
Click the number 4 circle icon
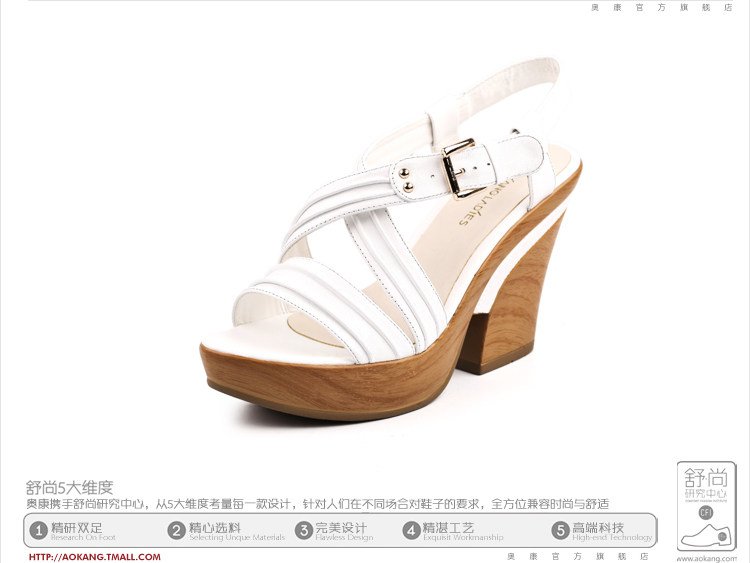(411, 530)
